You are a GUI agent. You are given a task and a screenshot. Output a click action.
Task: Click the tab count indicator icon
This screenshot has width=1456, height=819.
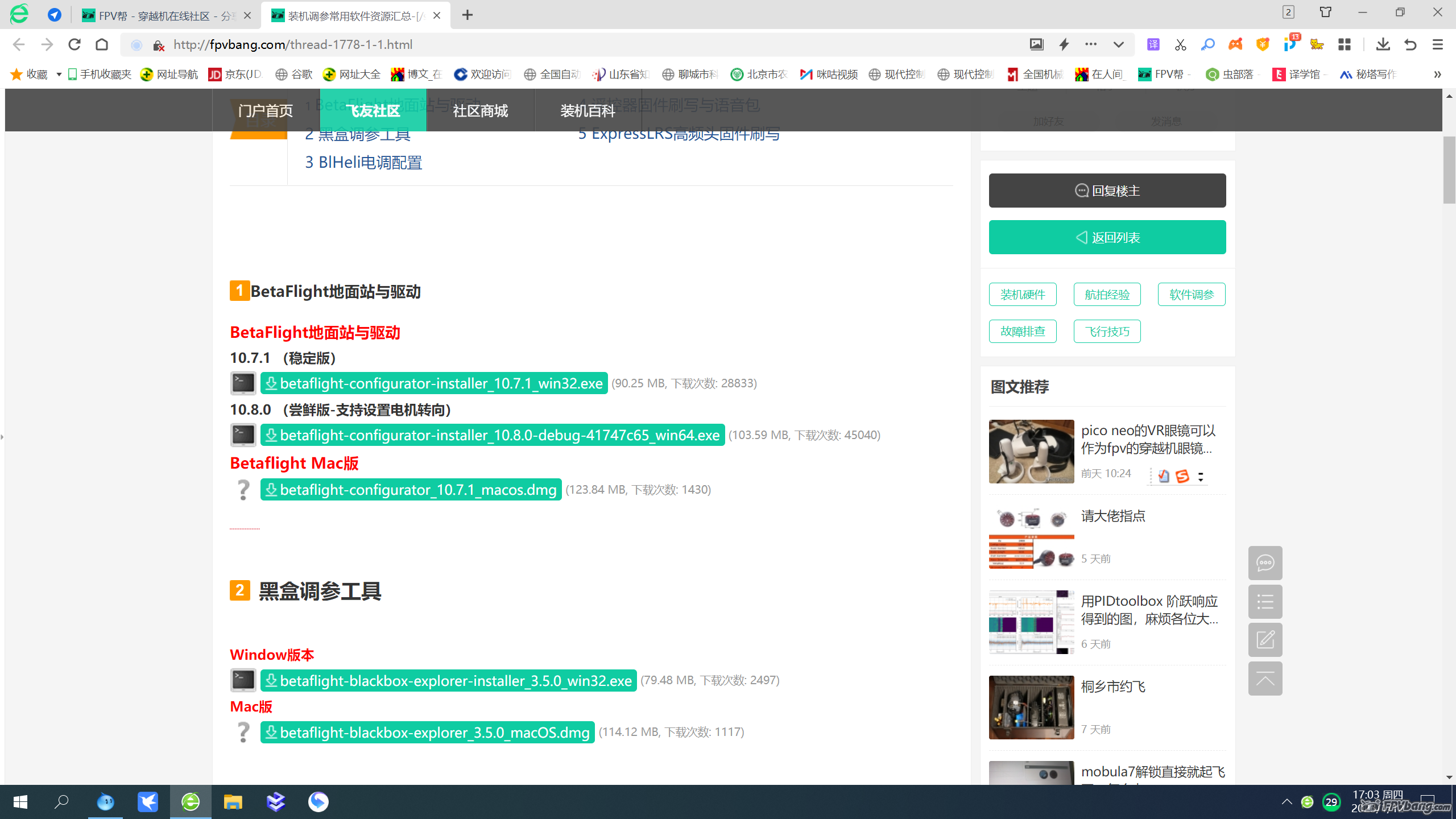1288,12
